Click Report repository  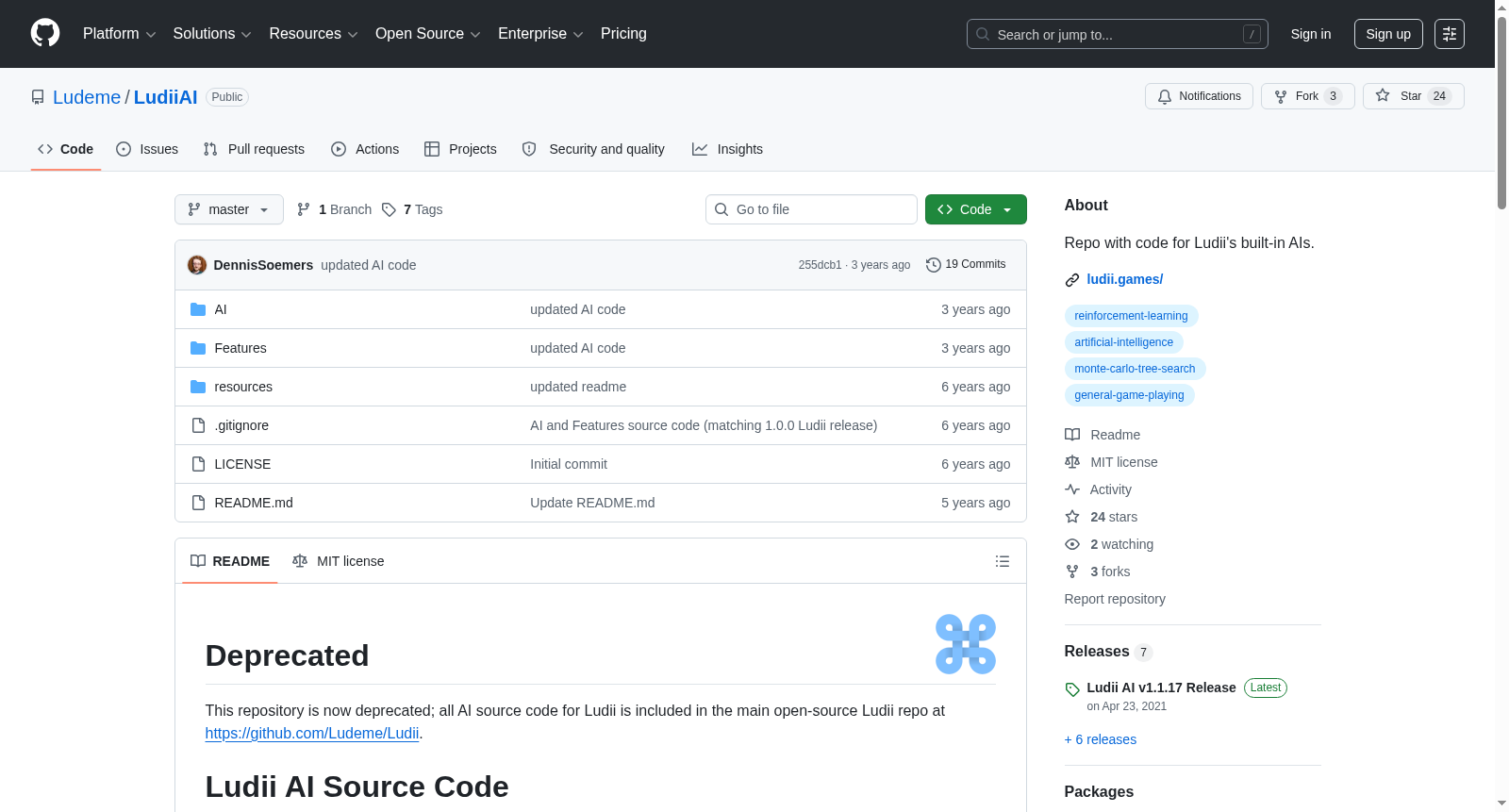pos(1115,599)
